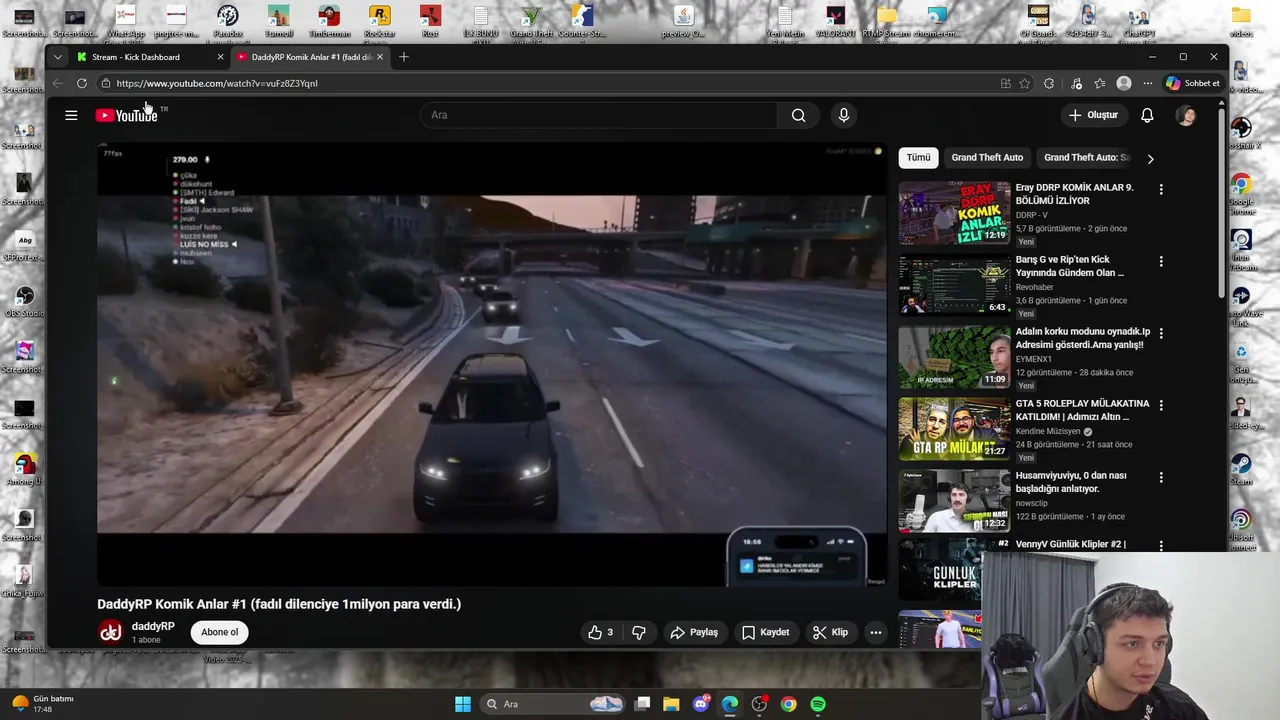1280x720 pixels.
Task: Reload the page with refresh icon
Action: pos(82,83)
